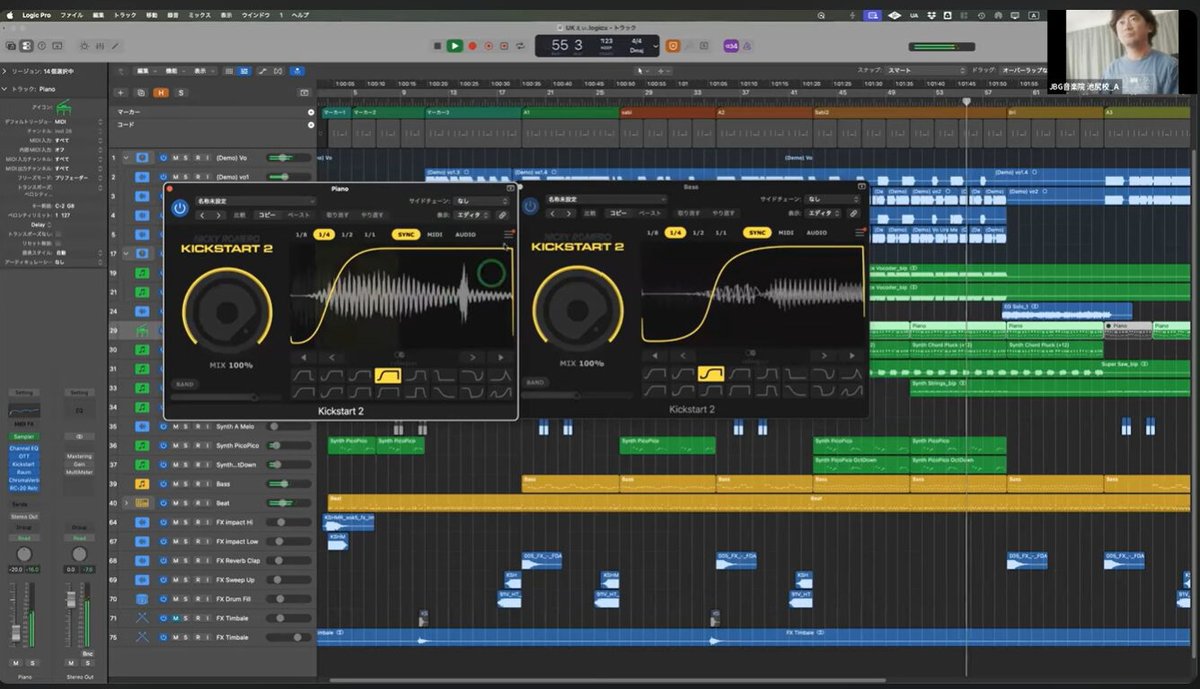1200x689 pixels.
Task: Open Channel EQ plugin slot in channel strip
Action: (23, 448)
